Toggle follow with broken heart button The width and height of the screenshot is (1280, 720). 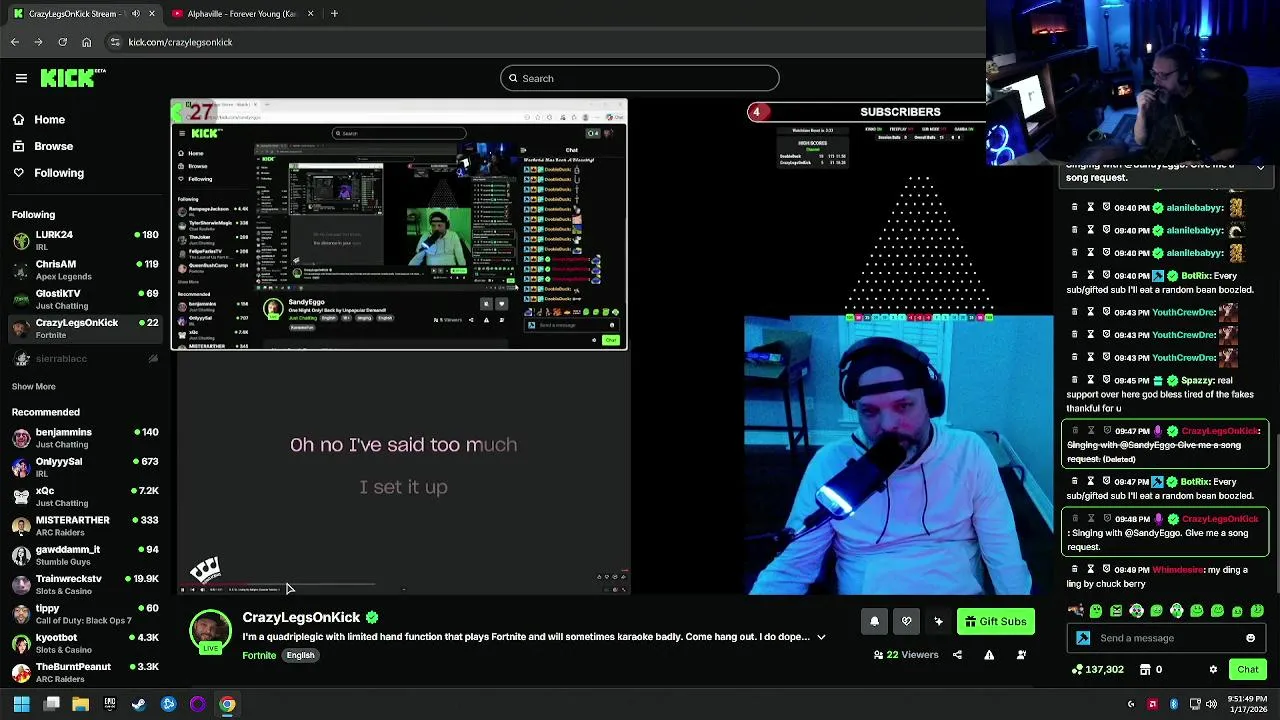(x=906, y=622)
